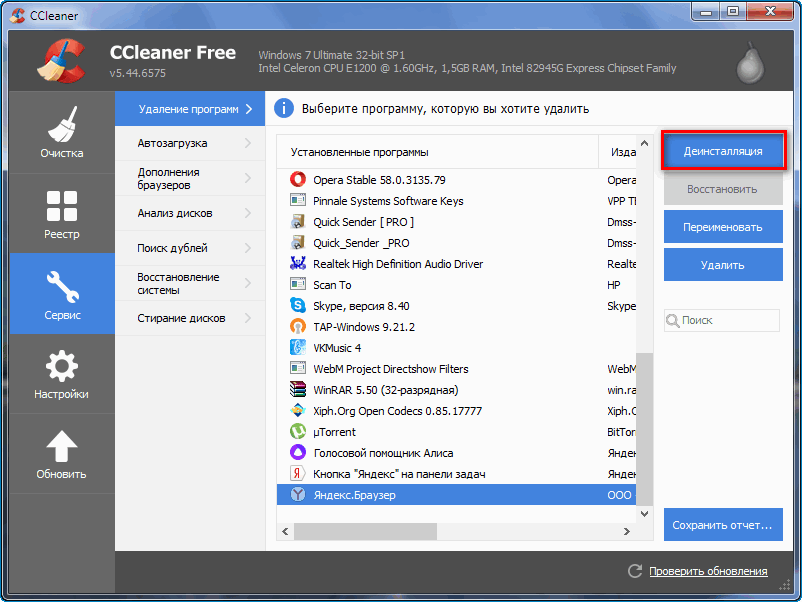The height and width of the screenshot is (602, 802).
Task: Click the Яндекс.Браузер icon
Action: 298,495
